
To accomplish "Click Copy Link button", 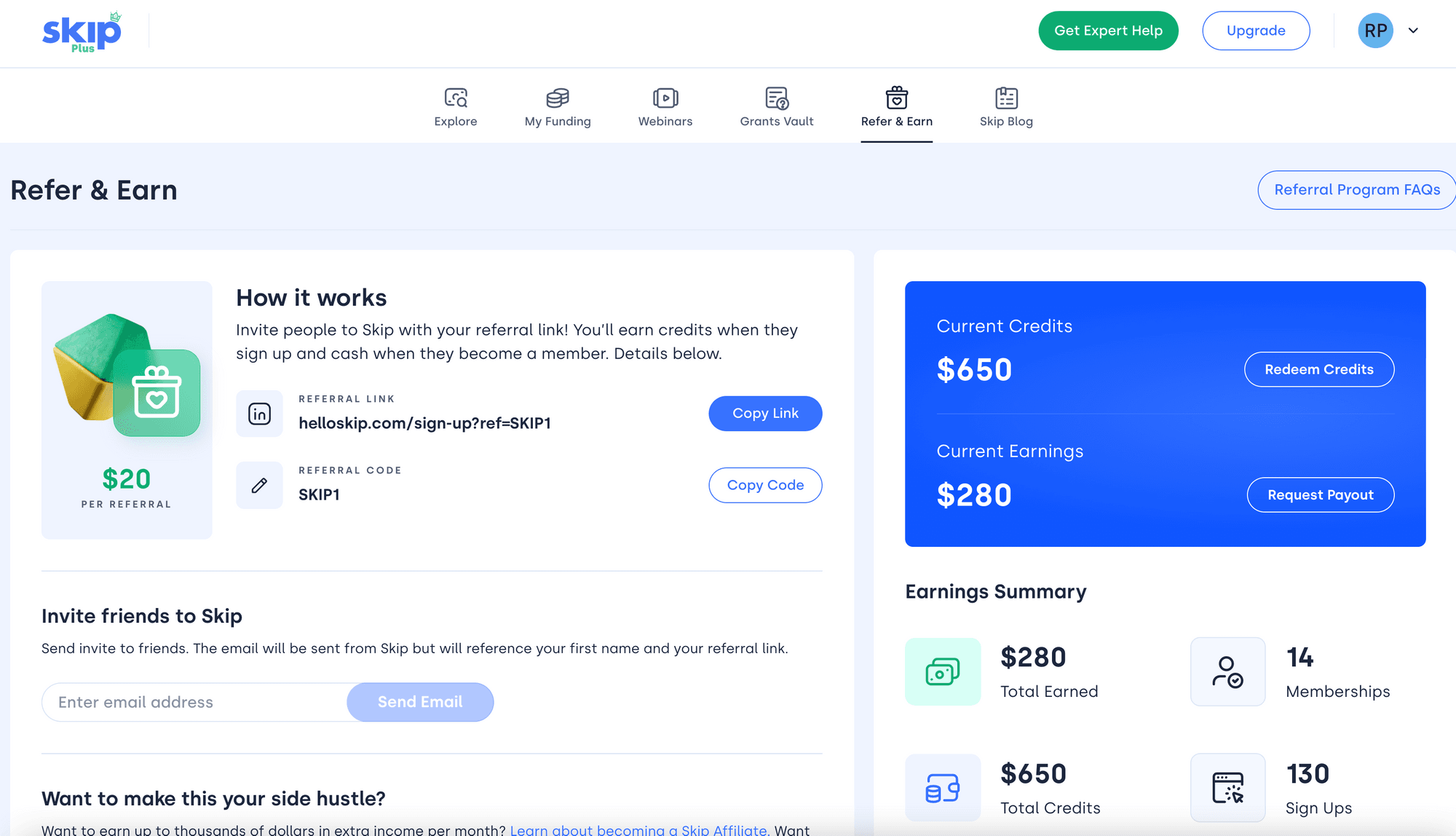I will [x=765, y=414].
